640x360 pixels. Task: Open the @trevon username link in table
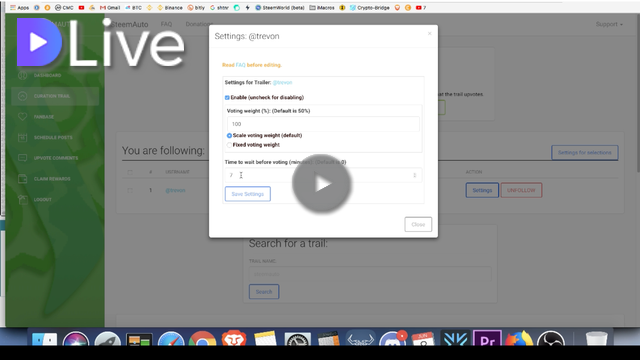(x=176, y=190)
